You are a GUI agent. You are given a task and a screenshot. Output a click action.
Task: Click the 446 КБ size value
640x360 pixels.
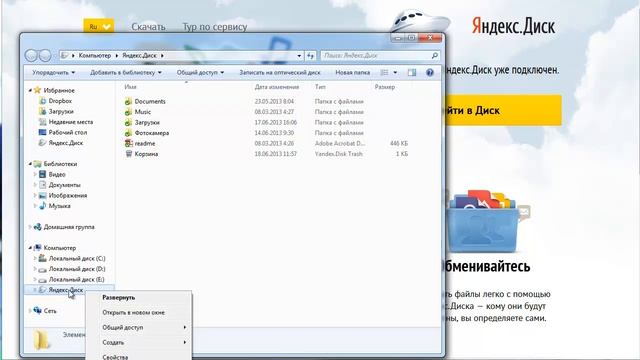coord(399,143)
